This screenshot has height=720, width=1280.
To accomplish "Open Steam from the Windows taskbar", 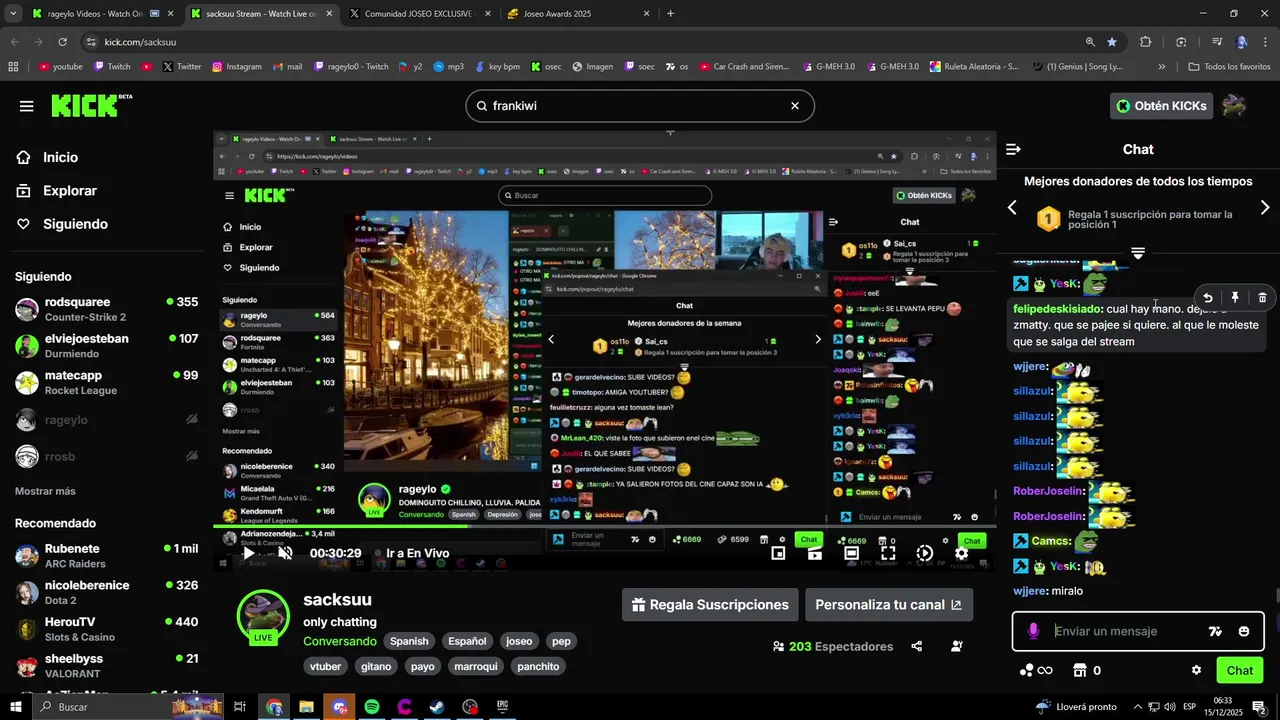I will (x=437, y=707).
